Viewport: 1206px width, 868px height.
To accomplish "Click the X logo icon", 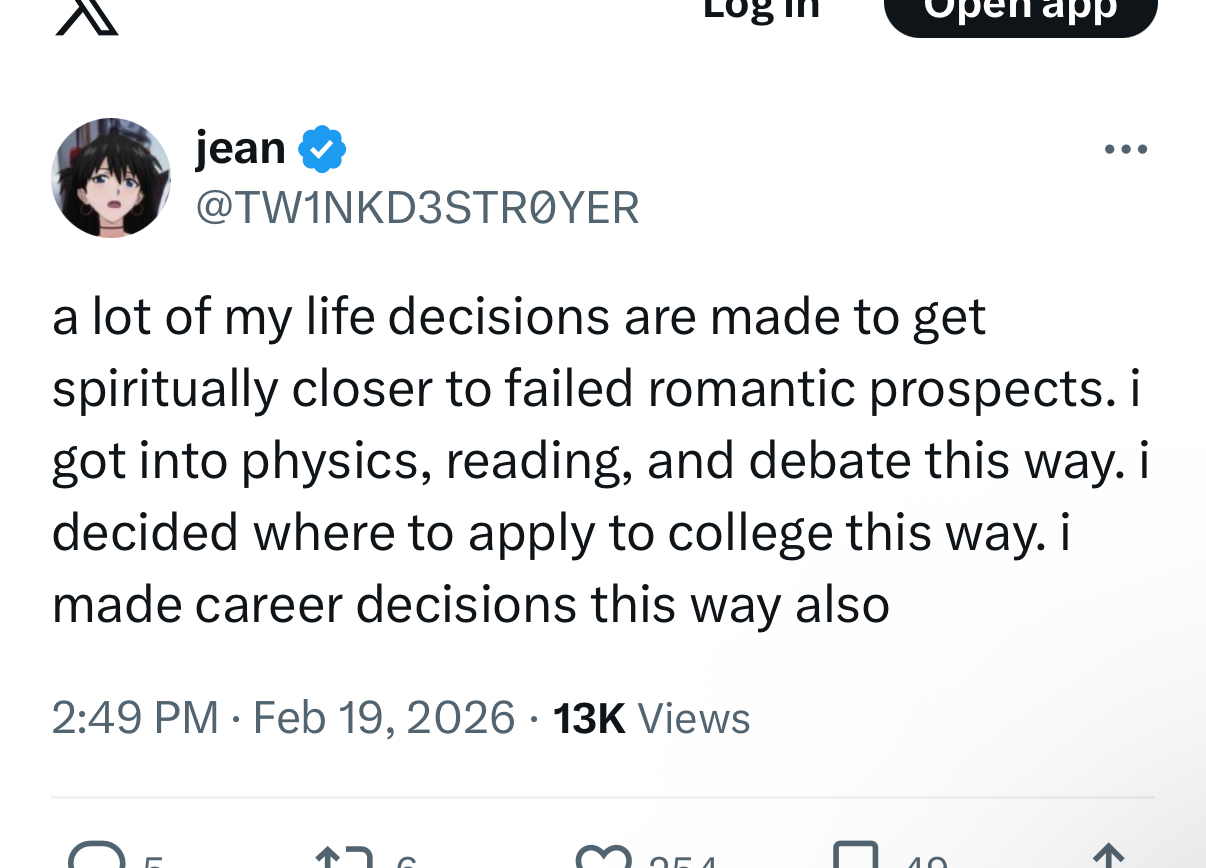I will point(87,16).
